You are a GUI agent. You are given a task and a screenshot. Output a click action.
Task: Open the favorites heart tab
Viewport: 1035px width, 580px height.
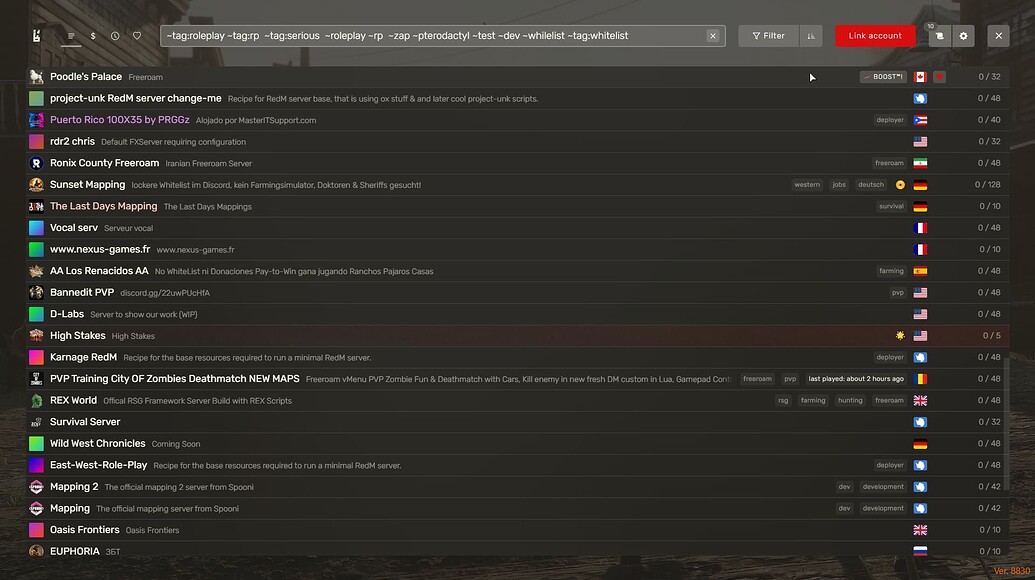point(137,36)
